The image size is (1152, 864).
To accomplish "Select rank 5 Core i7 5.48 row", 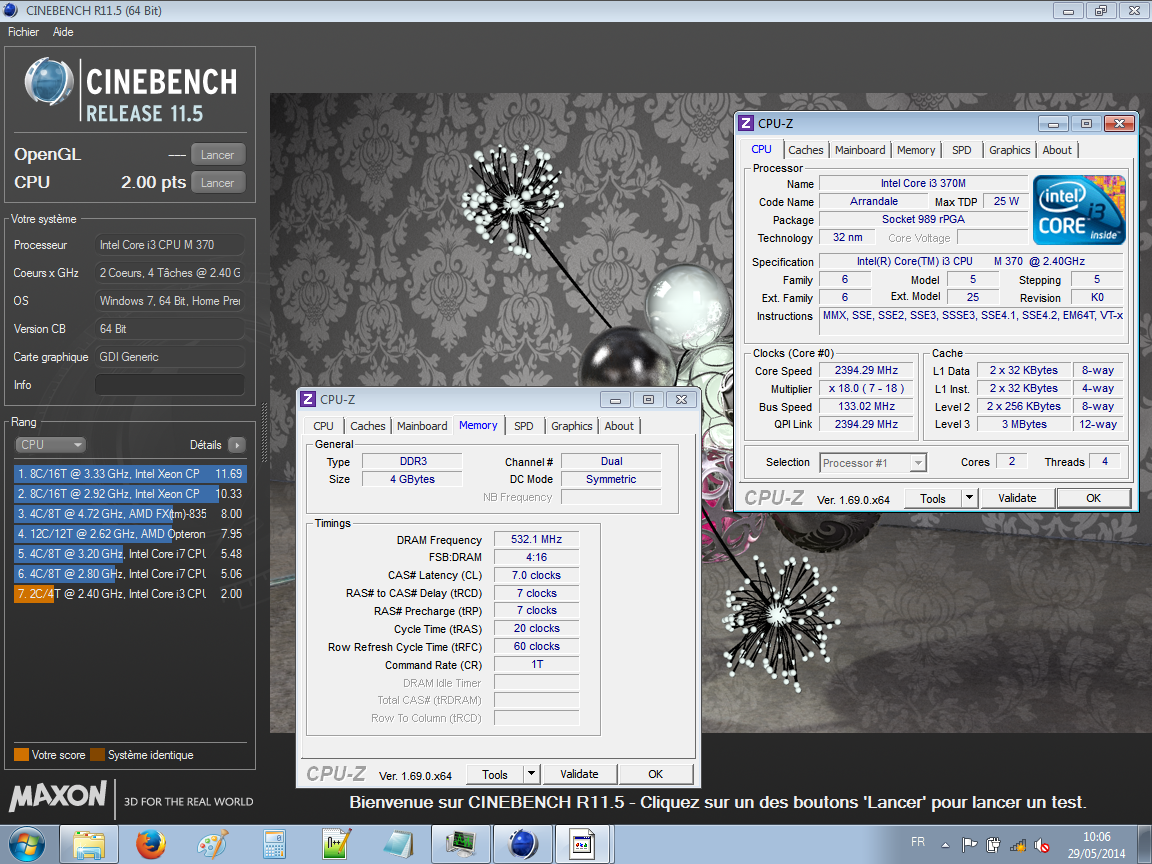I will 130,554.
